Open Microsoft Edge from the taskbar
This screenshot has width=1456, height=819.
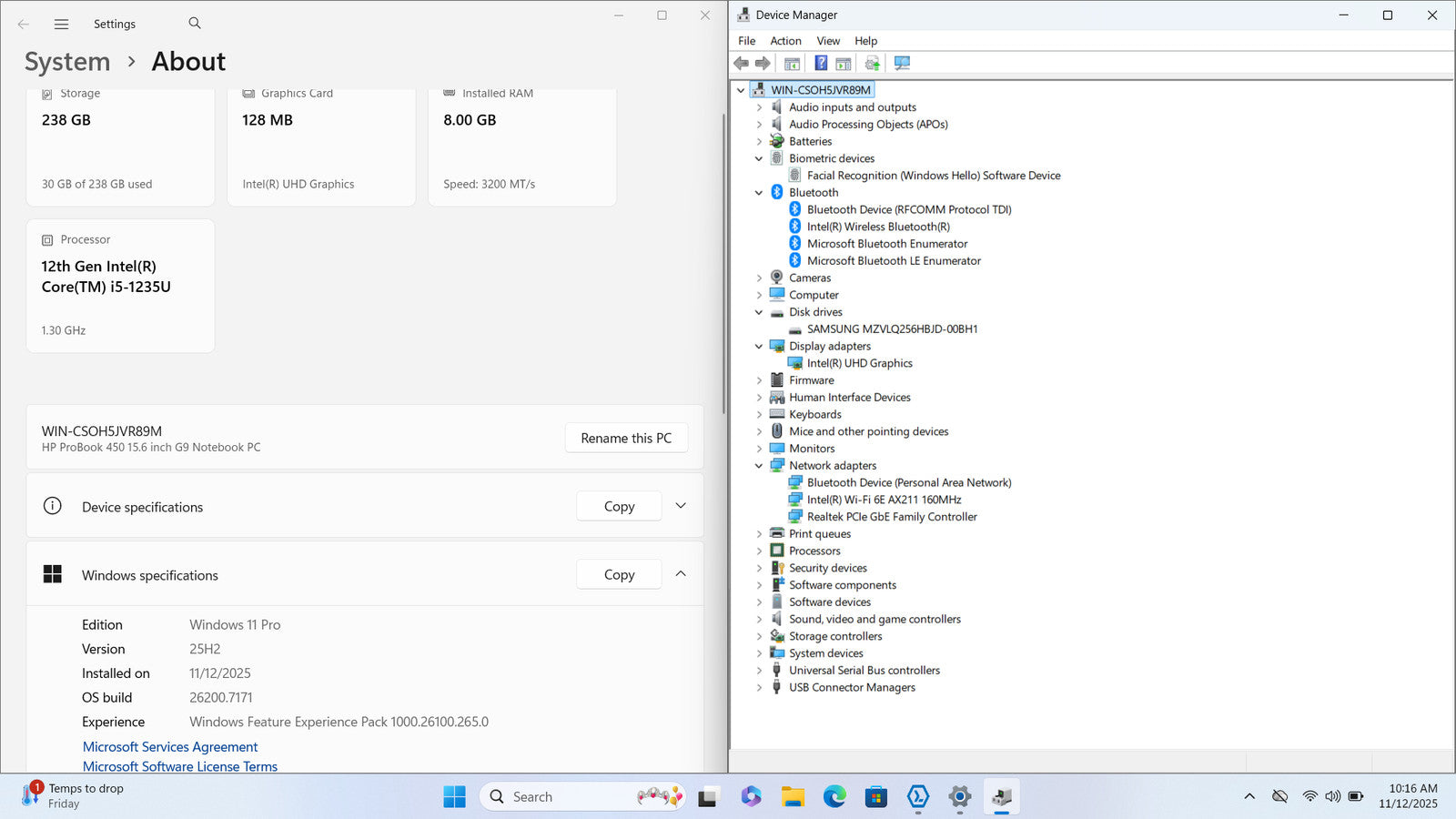pos(834,797)
